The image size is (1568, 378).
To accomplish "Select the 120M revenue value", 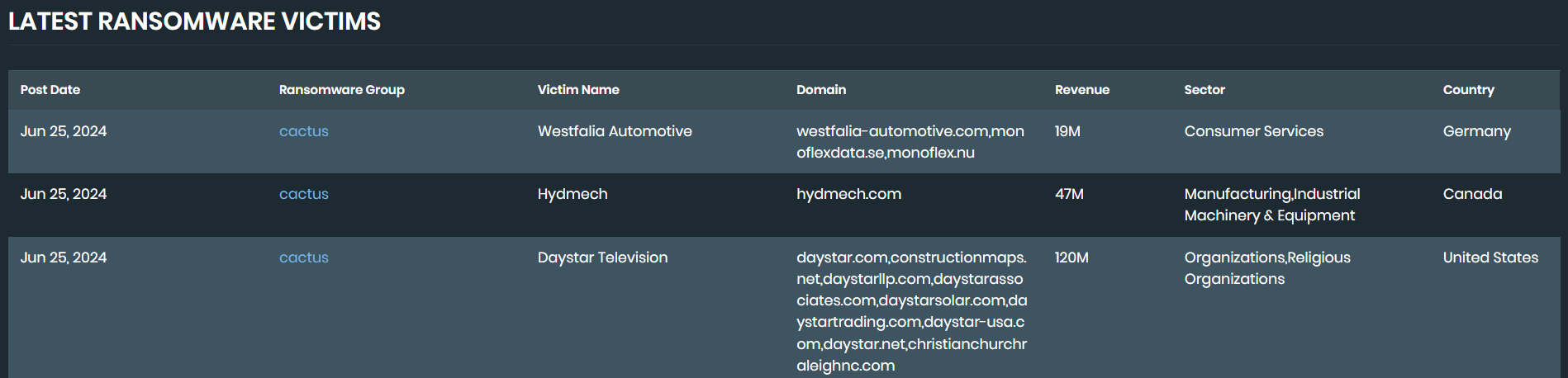I will coord(1071,258).
